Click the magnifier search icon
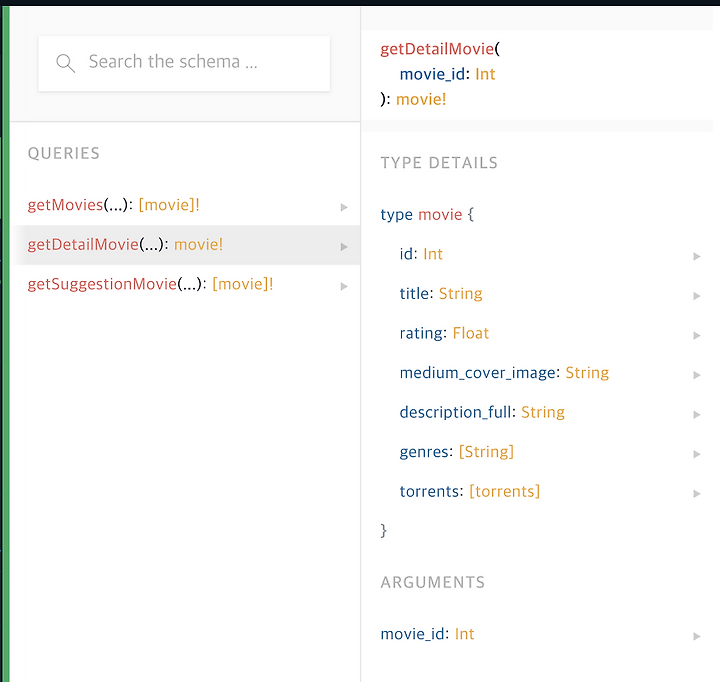Screen dimensions: 720x682 pyautogui.click(x=65, y=63)
